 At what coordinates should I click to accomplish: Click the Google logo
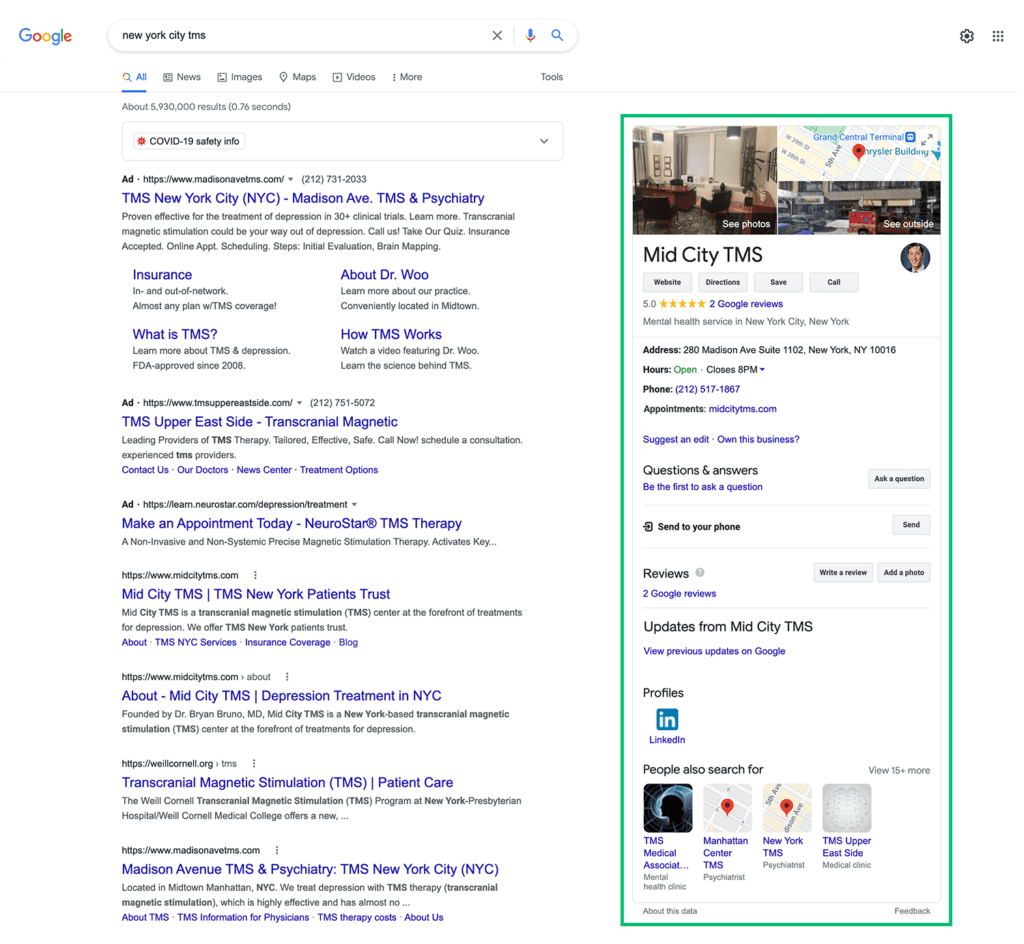(x=45, y=35)
